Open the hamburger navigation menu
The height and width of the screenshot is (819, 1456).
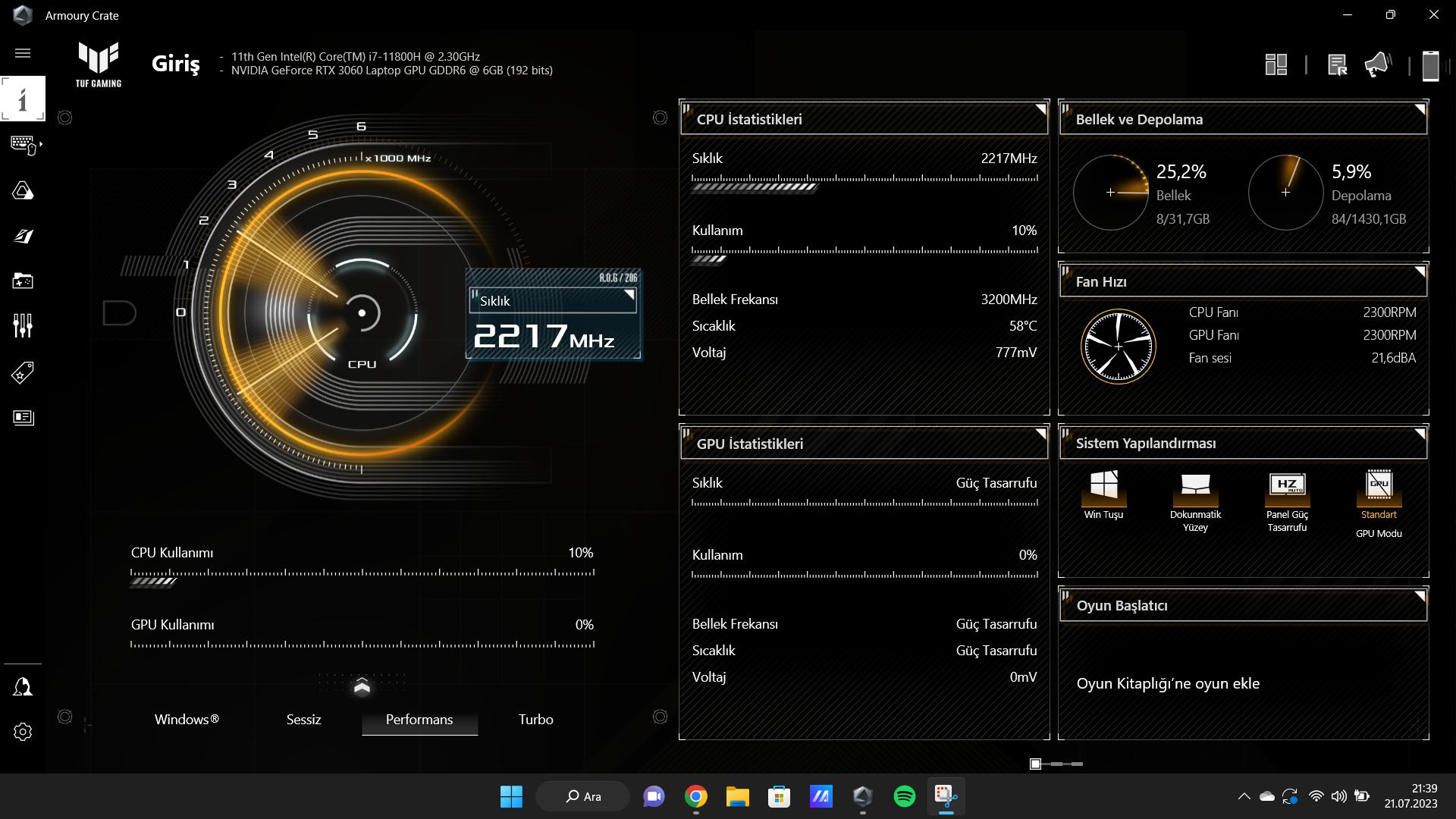[x=23, y=53]
